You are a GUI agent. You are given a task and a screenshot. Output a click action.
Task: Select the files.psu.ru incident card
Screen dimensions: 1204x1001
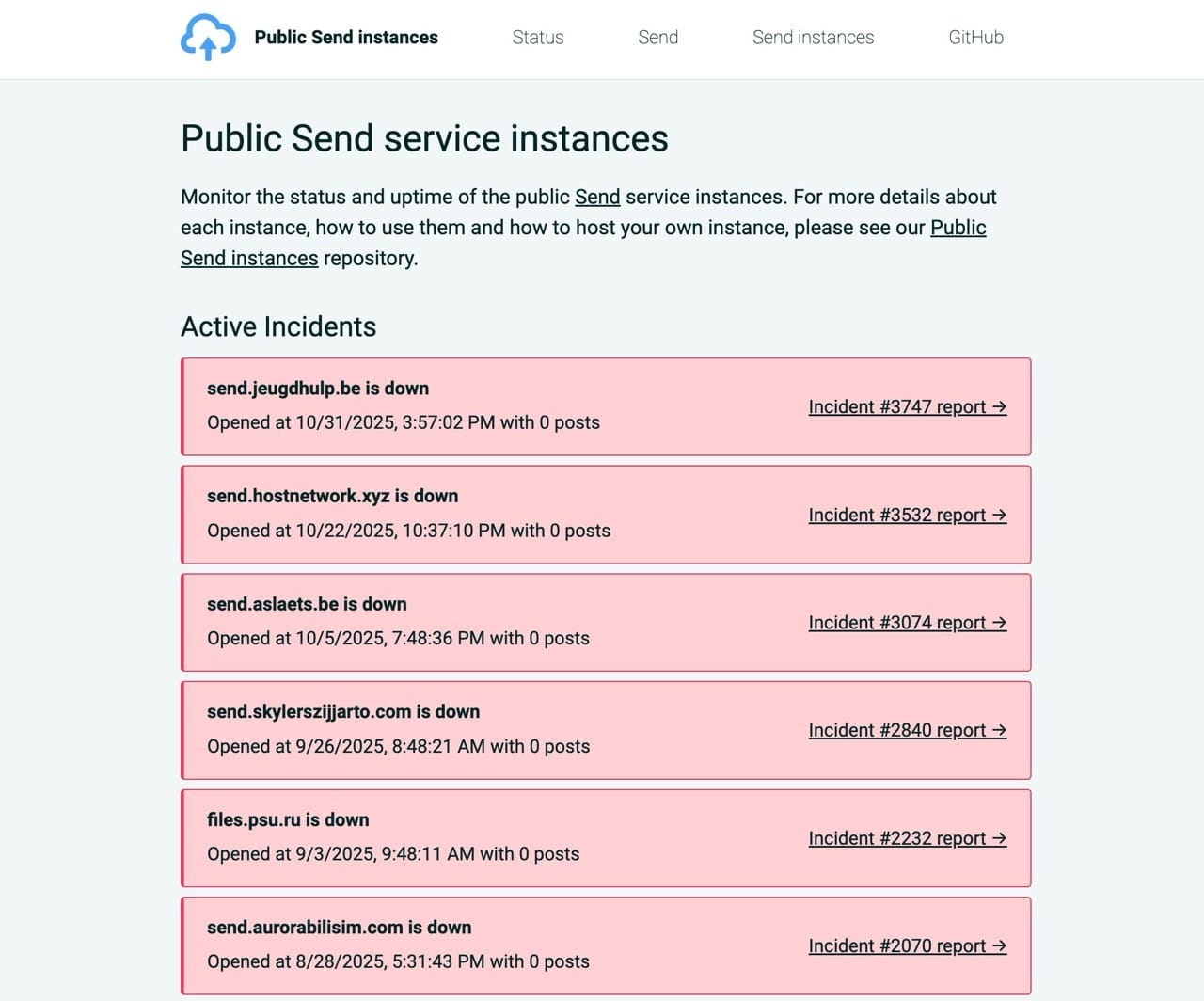(x=606, y=837)
